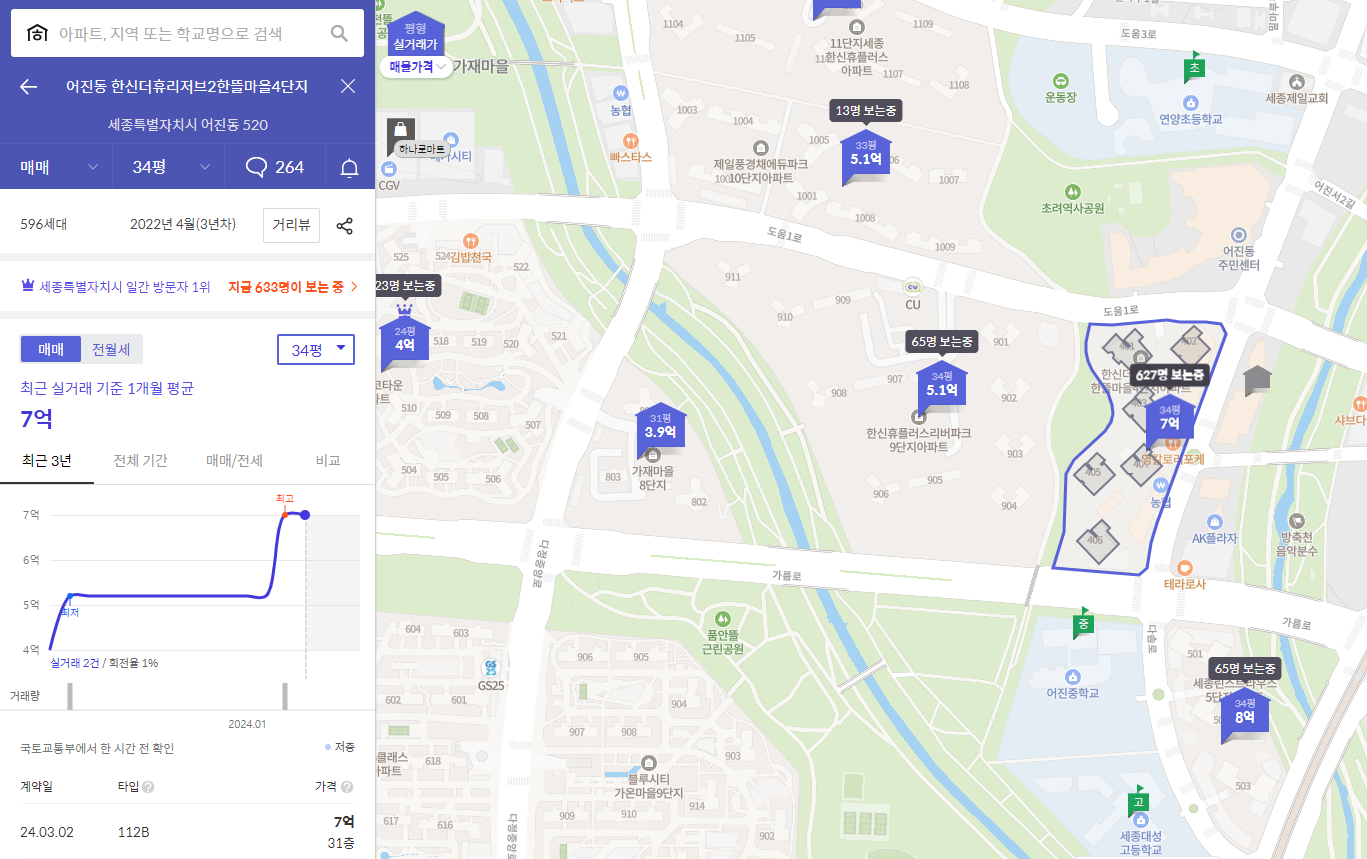Click the green 중 school flag

click(x=1083, y=622)
